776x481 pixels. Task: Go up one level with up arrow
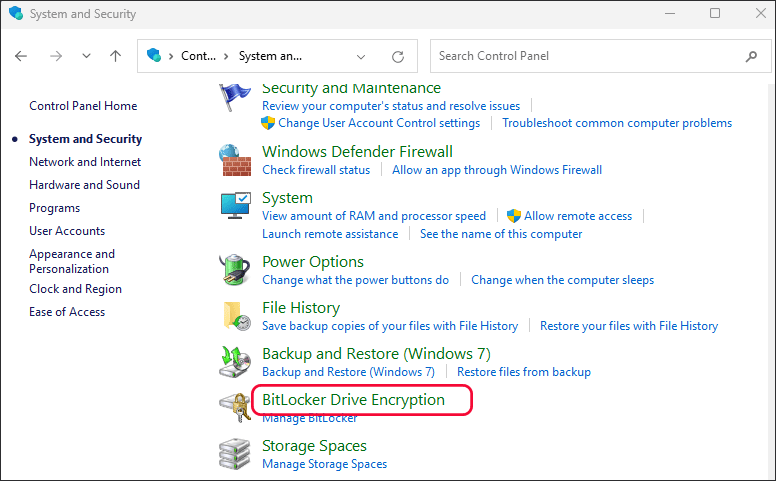pos(115,56)
